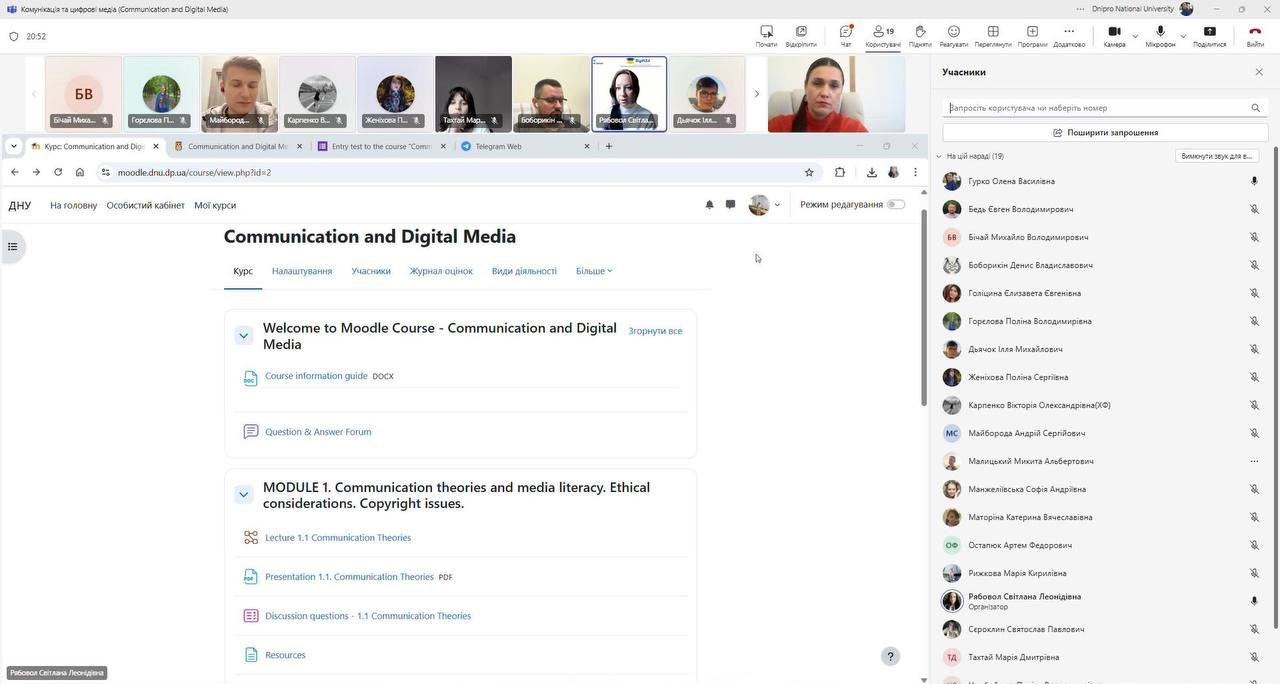Open the Moodle course index drawer
This screenshot has width=1280, height=684.
coord(13,246)
